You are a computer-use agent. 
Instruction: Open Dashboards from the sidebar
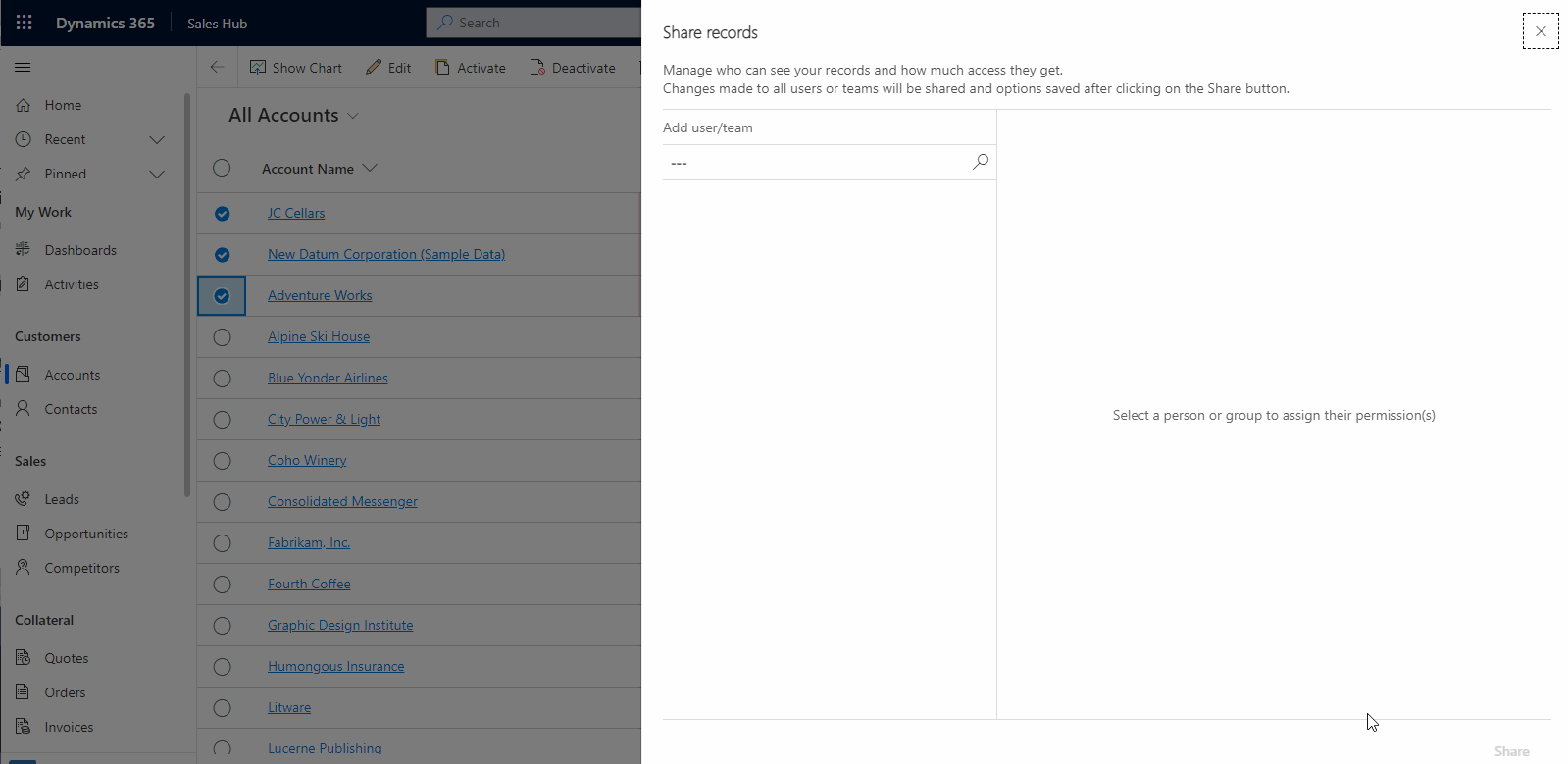pyautogui.click(x=80, y=250)
